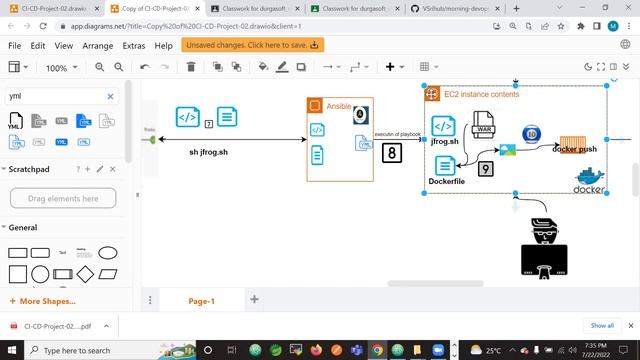Open the File menu
Image resolution: width=640 pixels, height=360 pixels.
click(x=15, y=46)
